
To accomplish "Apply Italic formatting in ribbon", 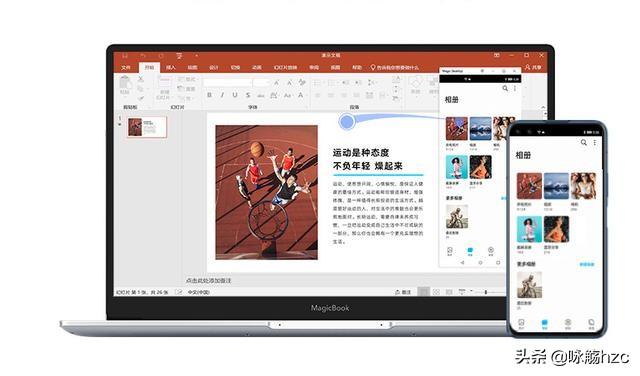I will [222, 95].
